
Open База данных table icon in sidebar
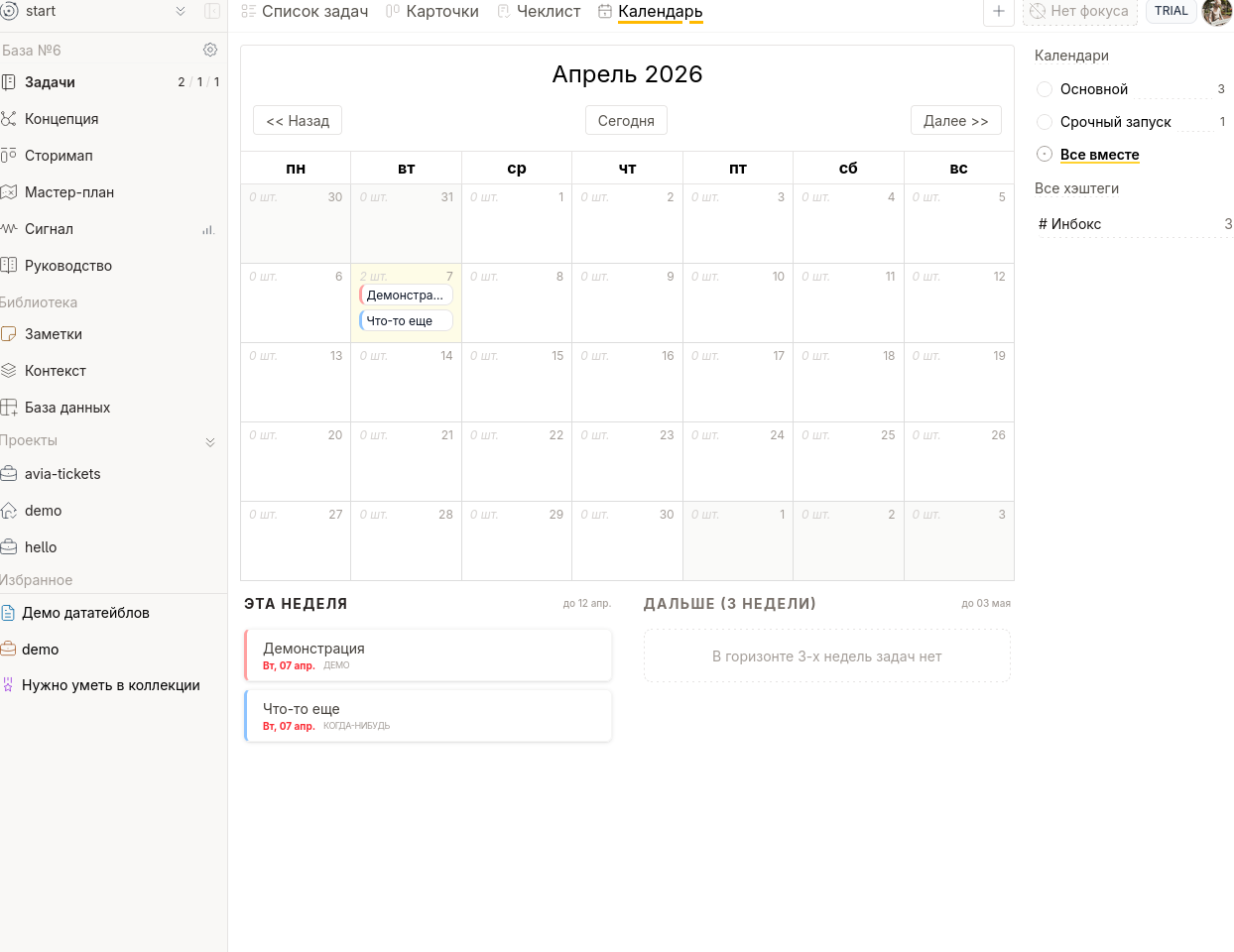9,408
